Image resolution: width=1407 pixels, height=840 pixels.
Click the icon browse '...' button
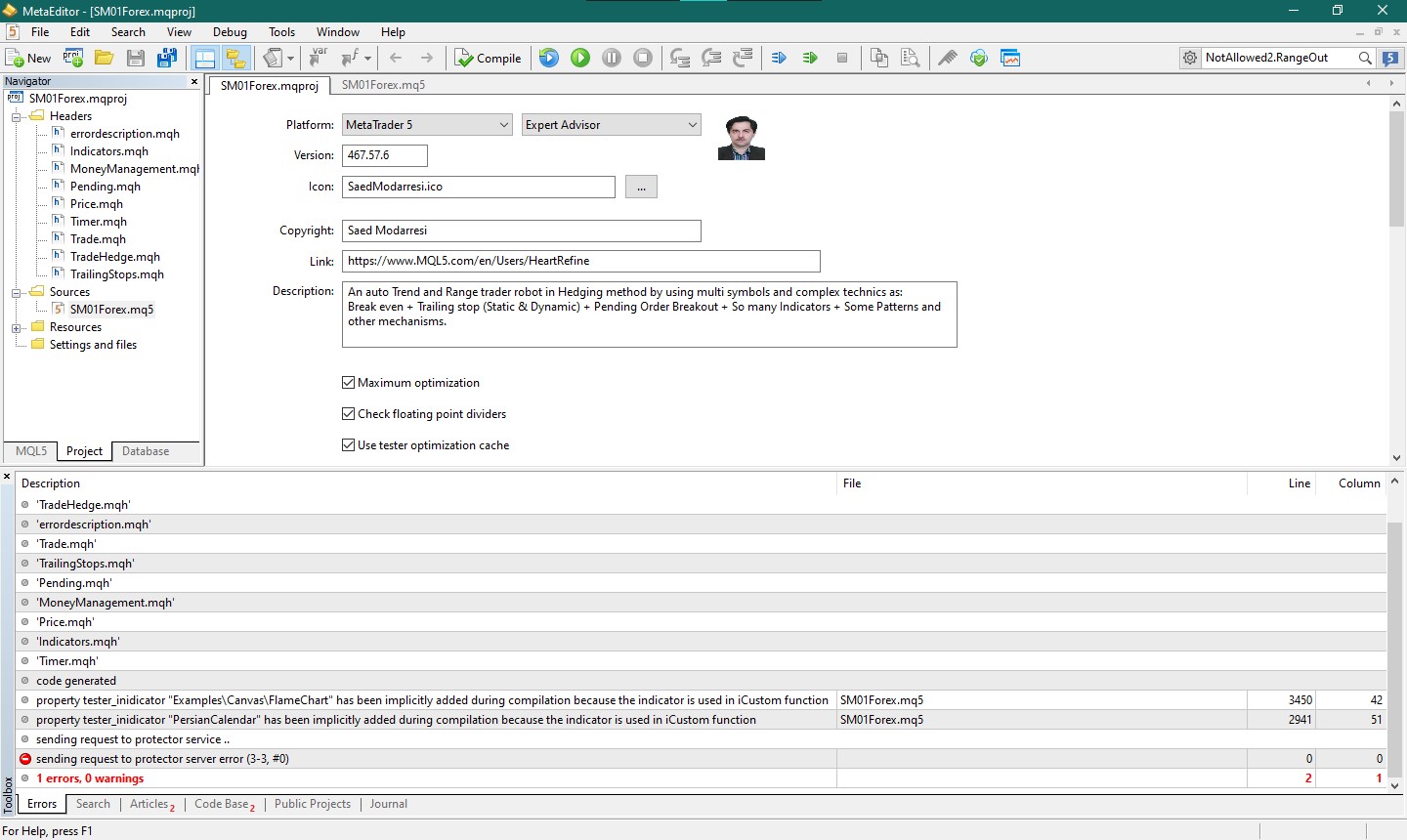pyautogui.click(x=641, y=187)
